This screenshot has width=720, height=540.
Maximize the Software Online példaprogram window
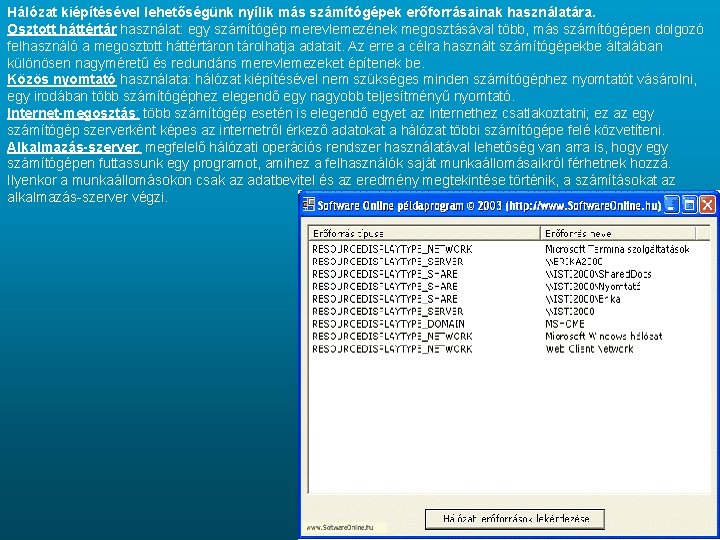[689, 205]
